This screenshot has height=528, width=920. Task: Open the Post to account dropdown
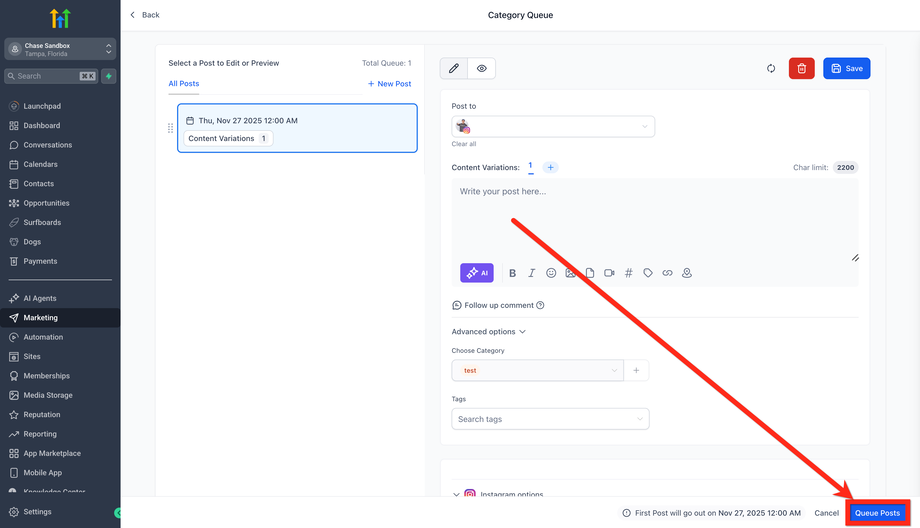click(x=553, y=127)
